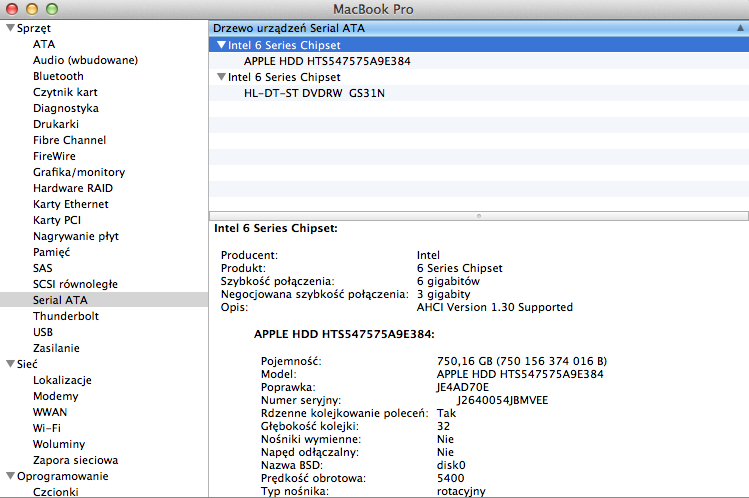Open SCSI równoległe entry
This screenshot has height=498, width=749.
pyautogui.click(x=75, y=284)
